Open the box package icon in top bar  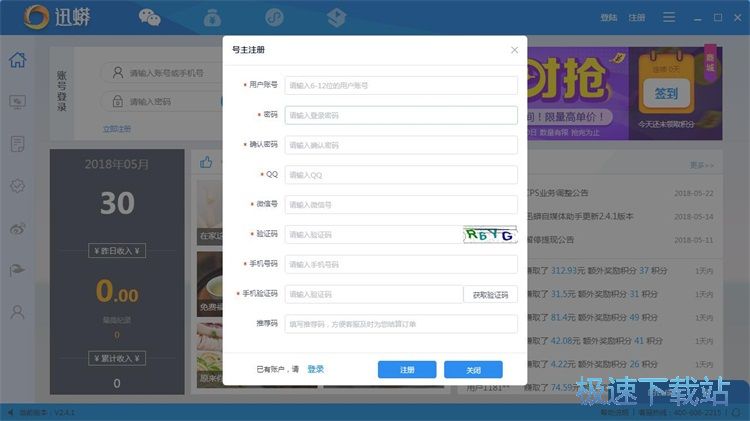point(337,18)
